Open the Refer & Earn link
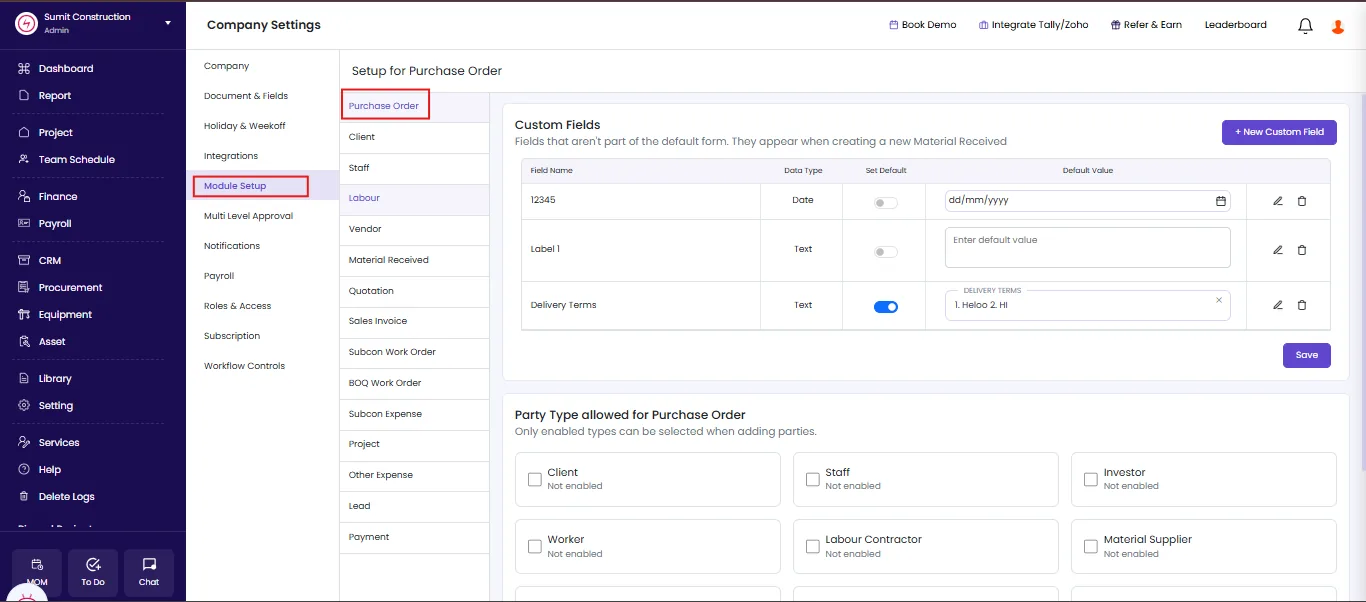The image size is (1366, 602). click(1146, 25)
